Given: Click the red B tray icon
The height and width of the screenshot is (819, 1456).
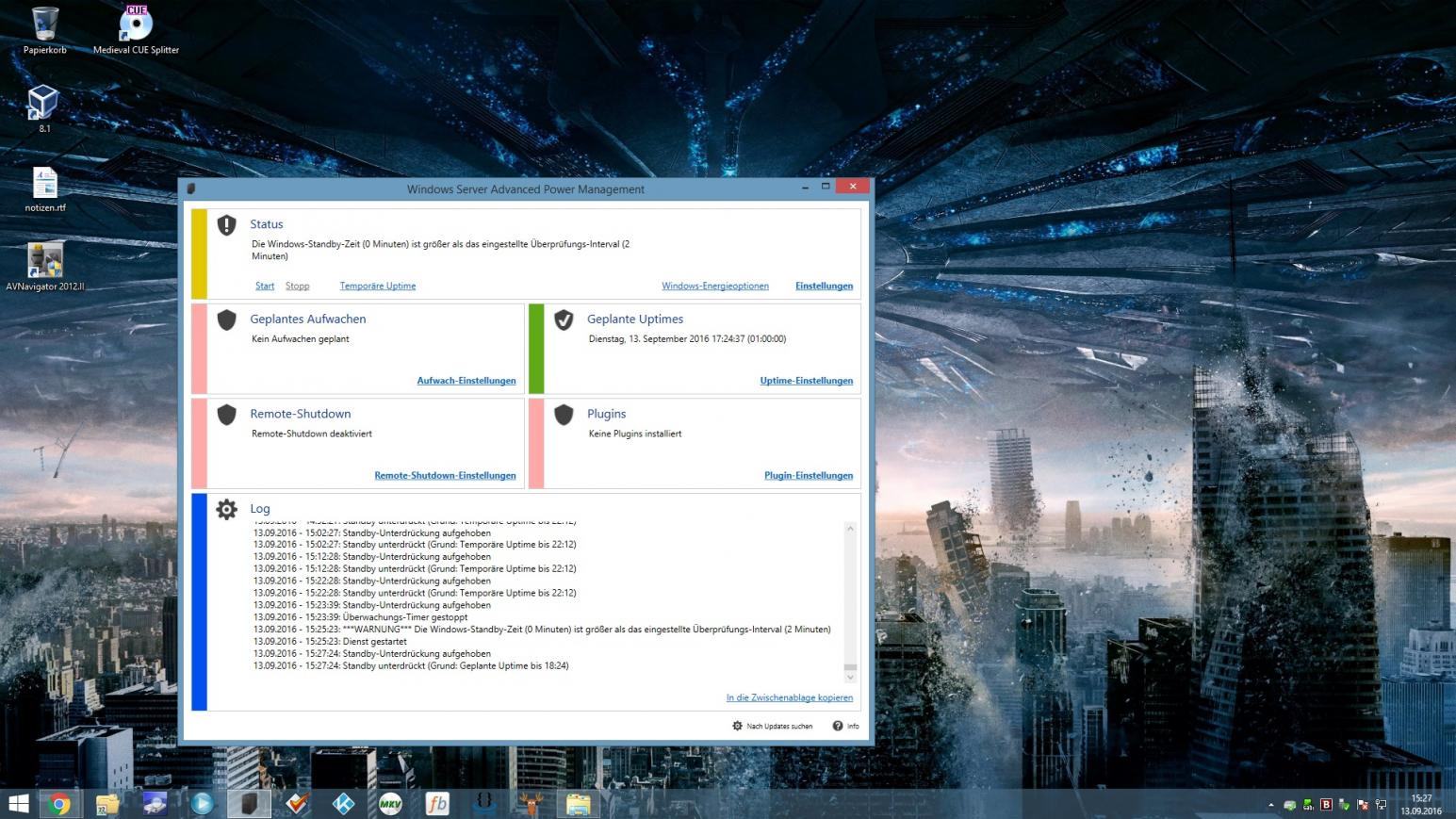Looking at the screenshot, I should (x=1326, y=804).
